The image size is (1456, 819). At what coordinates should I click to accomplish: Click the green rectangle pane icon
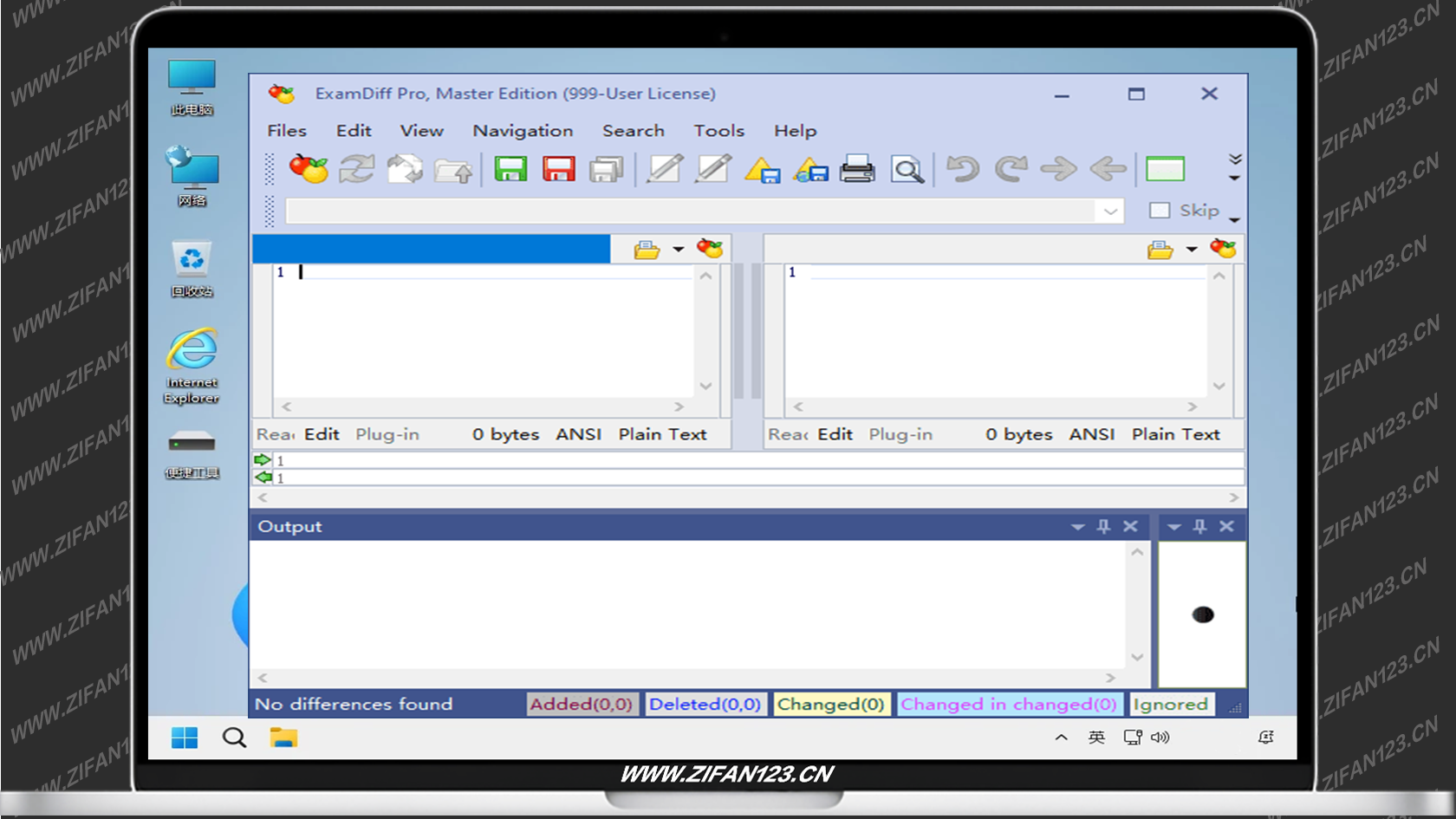pos(1165,169)
